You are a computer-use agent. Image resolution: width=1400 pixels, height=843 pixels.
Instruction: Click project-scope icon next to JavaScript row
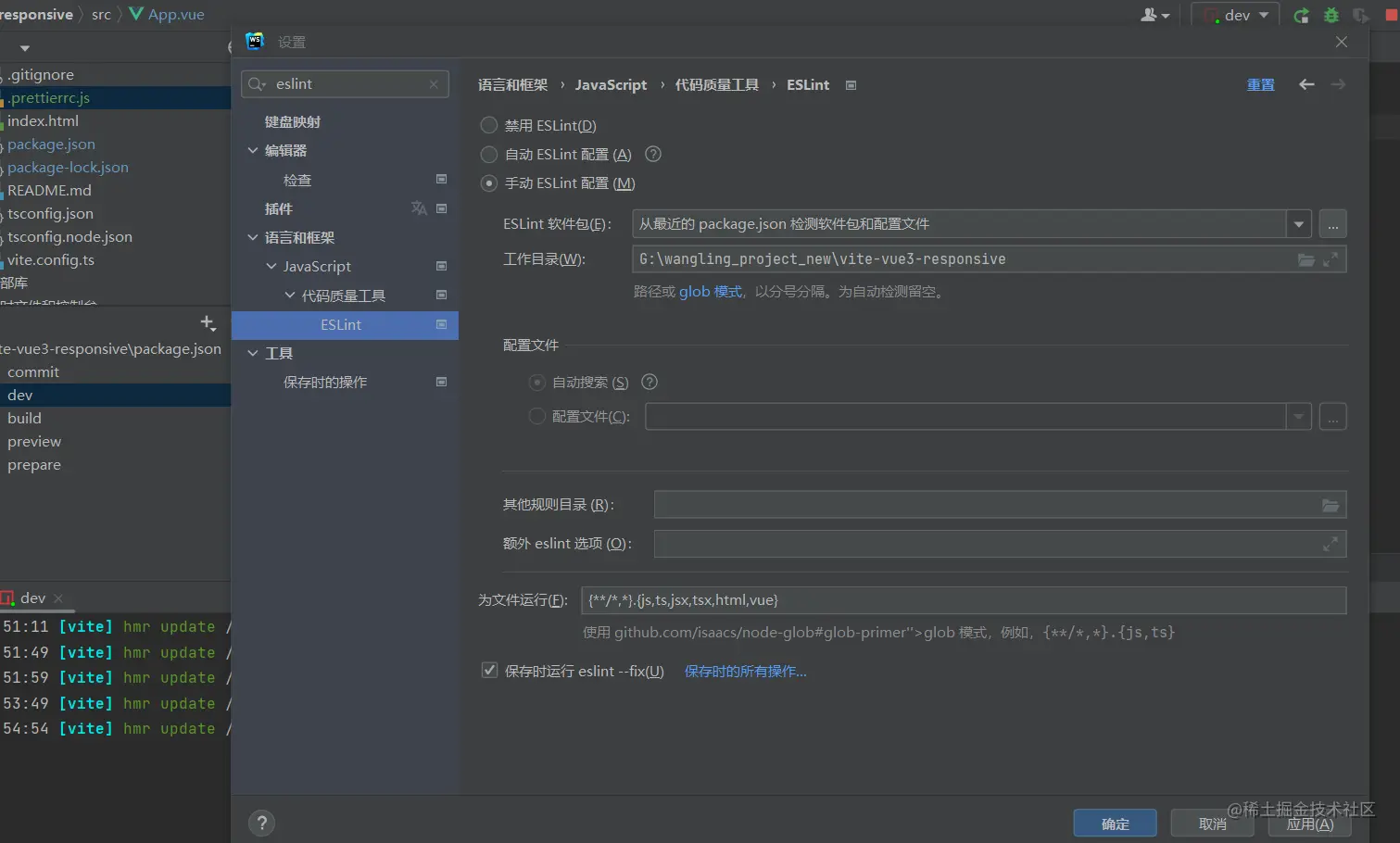point(442,266)
